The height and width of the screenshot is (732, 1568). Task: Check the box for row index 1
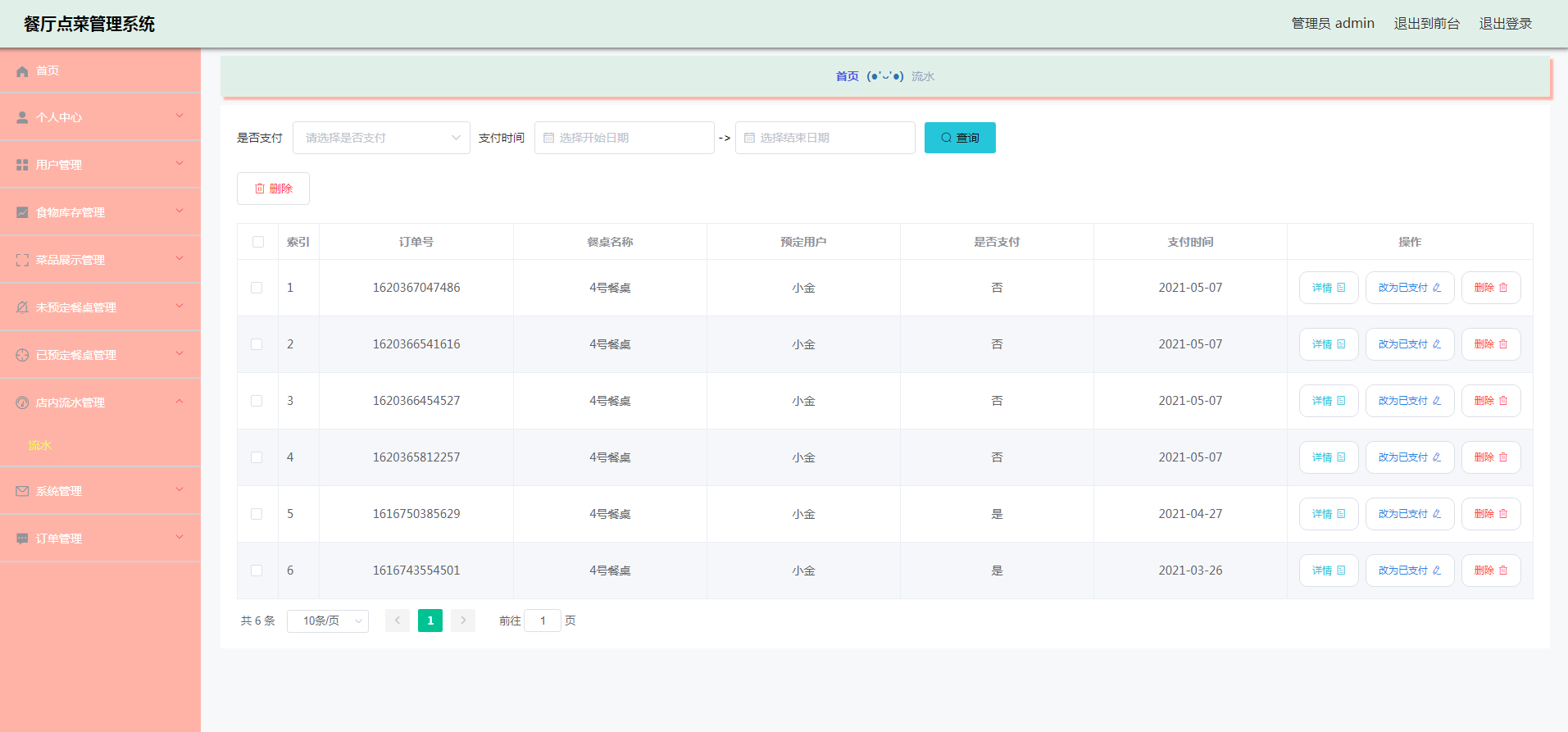click(257, 288)
